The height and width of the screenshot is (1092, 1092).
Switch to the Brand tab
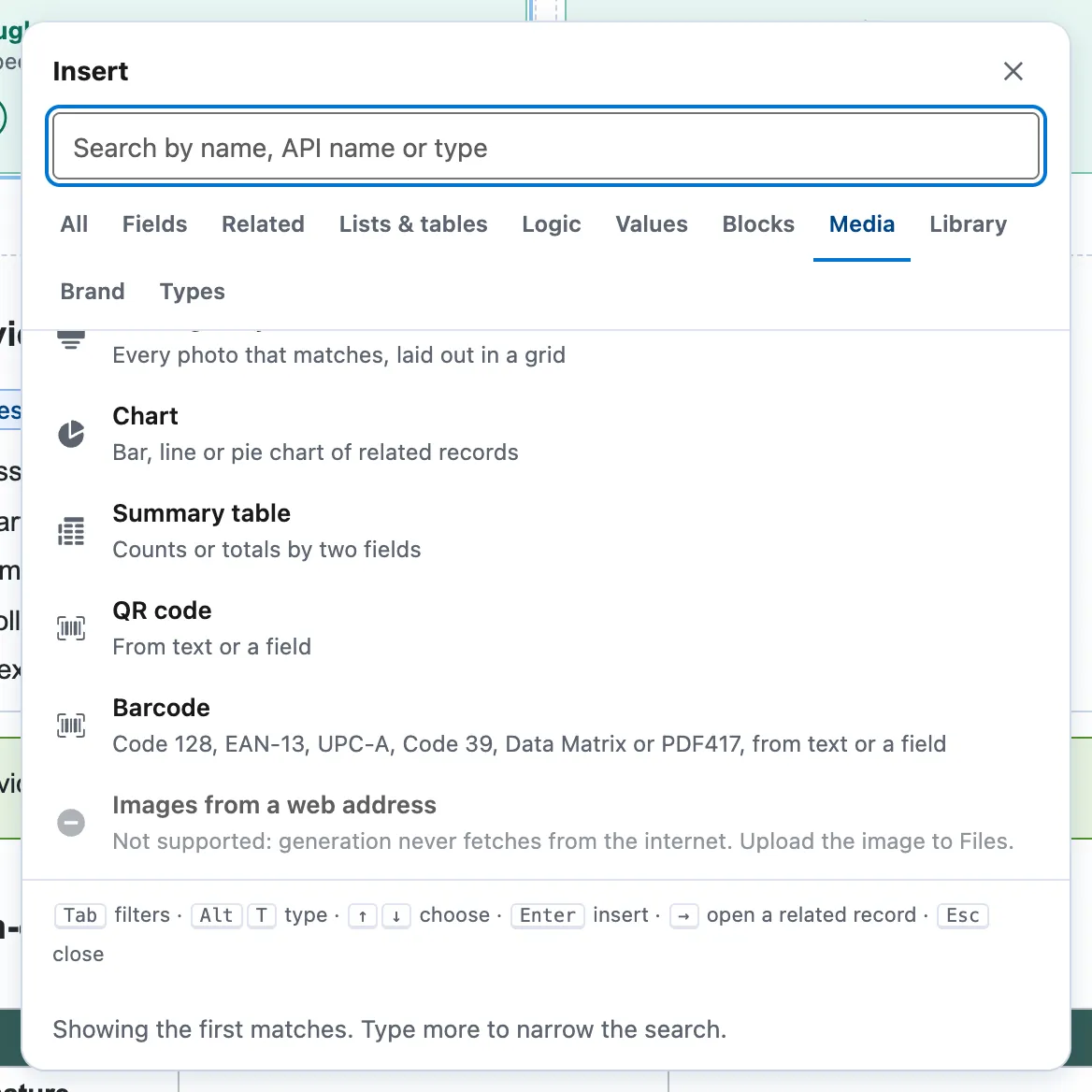tap(92, 291)
